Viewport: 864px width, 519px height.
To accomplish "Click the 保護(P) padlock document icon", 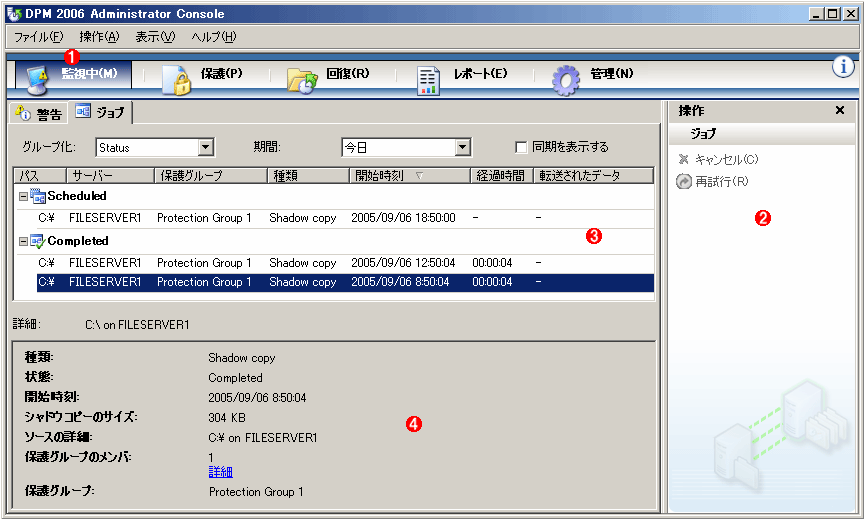I will click(176, 80).
